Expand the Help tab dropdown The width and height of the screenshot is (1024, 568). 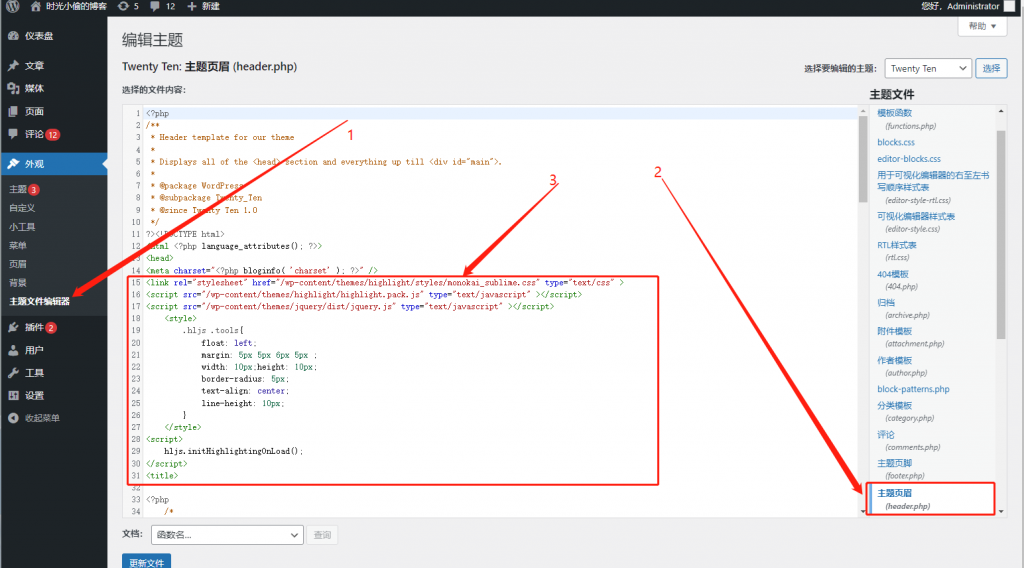coord(982,26)
